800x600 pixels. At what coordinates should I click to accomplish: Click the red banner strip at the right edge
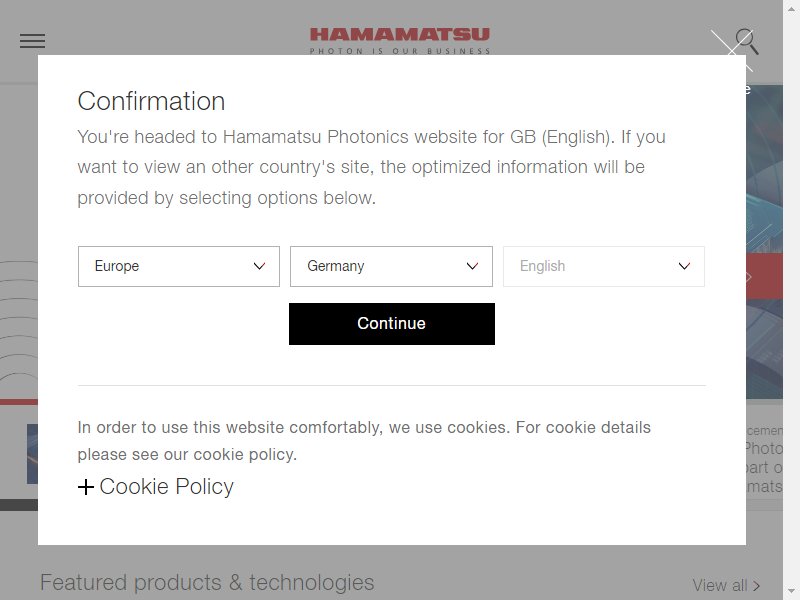pos(764,276)
